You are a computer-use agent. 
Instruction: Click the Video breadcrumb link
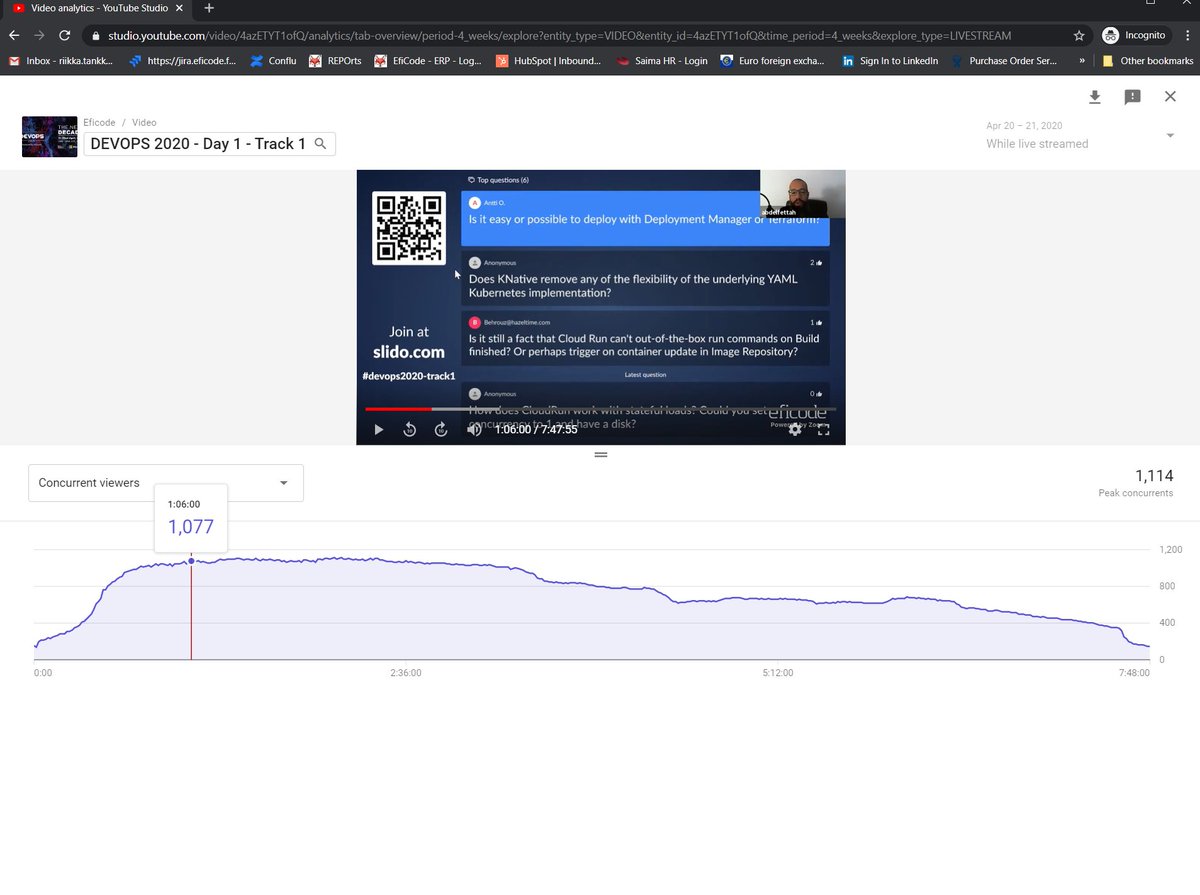[144, 123]
